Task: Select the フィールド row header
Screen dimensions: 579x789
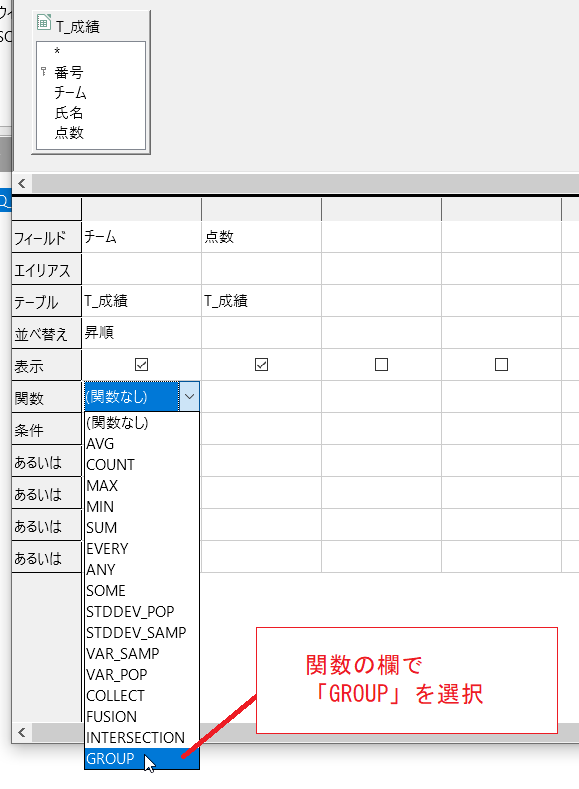Action: point(46,237)
